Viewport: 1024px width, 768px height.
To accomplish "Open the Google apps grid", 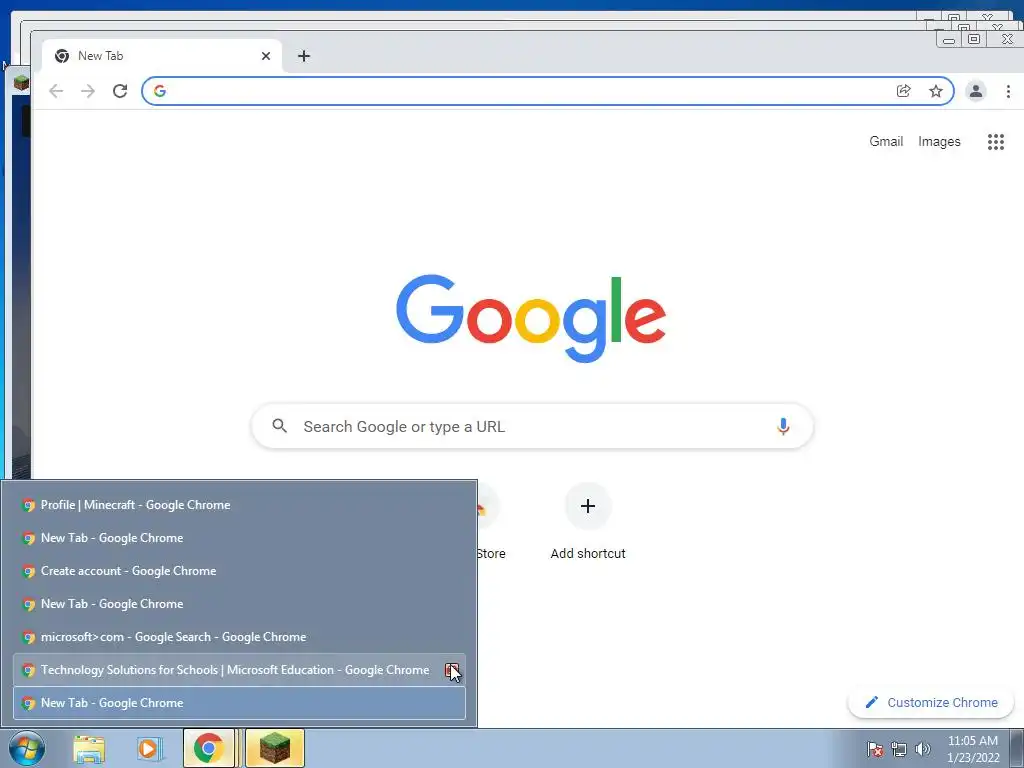I will click(995, 141).
